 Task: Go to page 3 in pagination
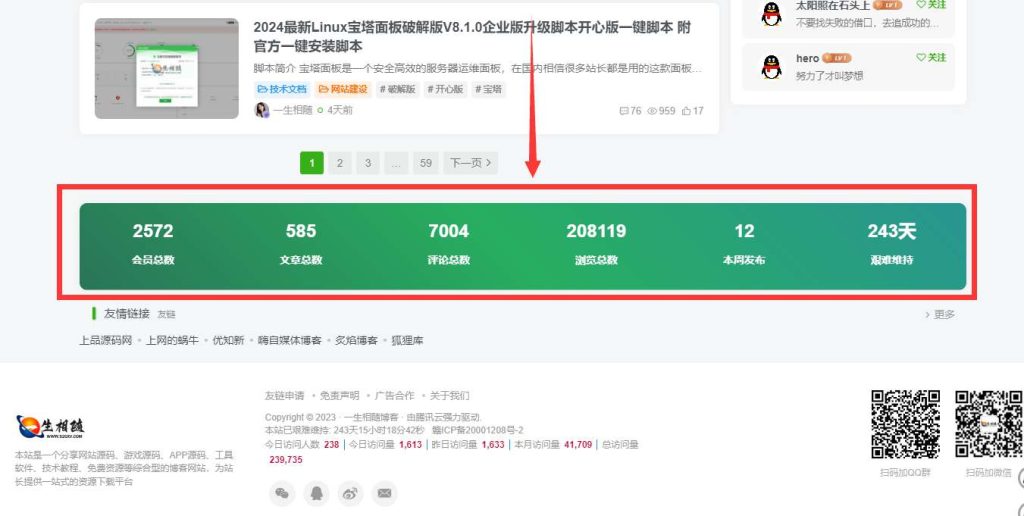[368, 163]
